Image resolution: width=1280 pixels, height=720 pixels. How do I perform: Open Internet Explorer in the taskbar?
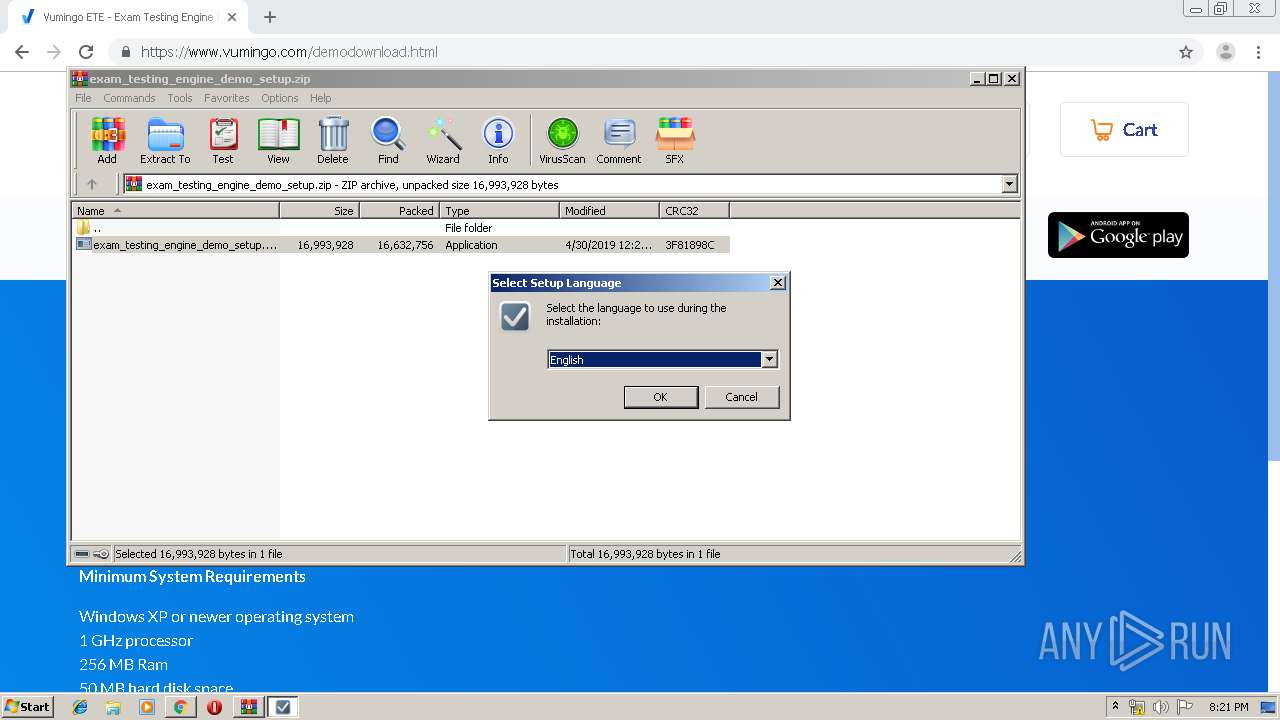click(x=81, y=706)
